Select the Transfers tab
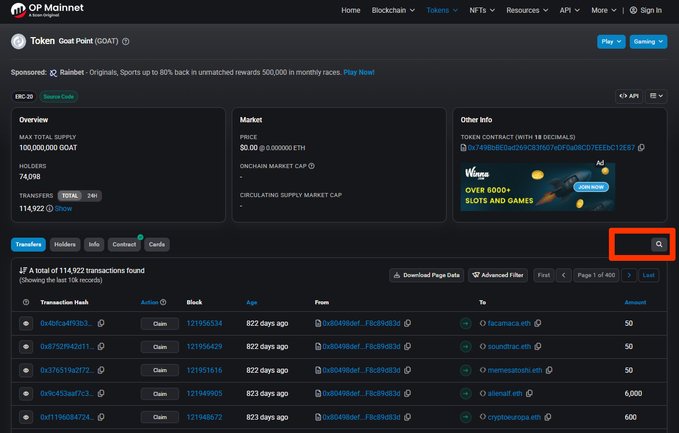This screenshot has width=679, height=433. (x=28, y=244)
